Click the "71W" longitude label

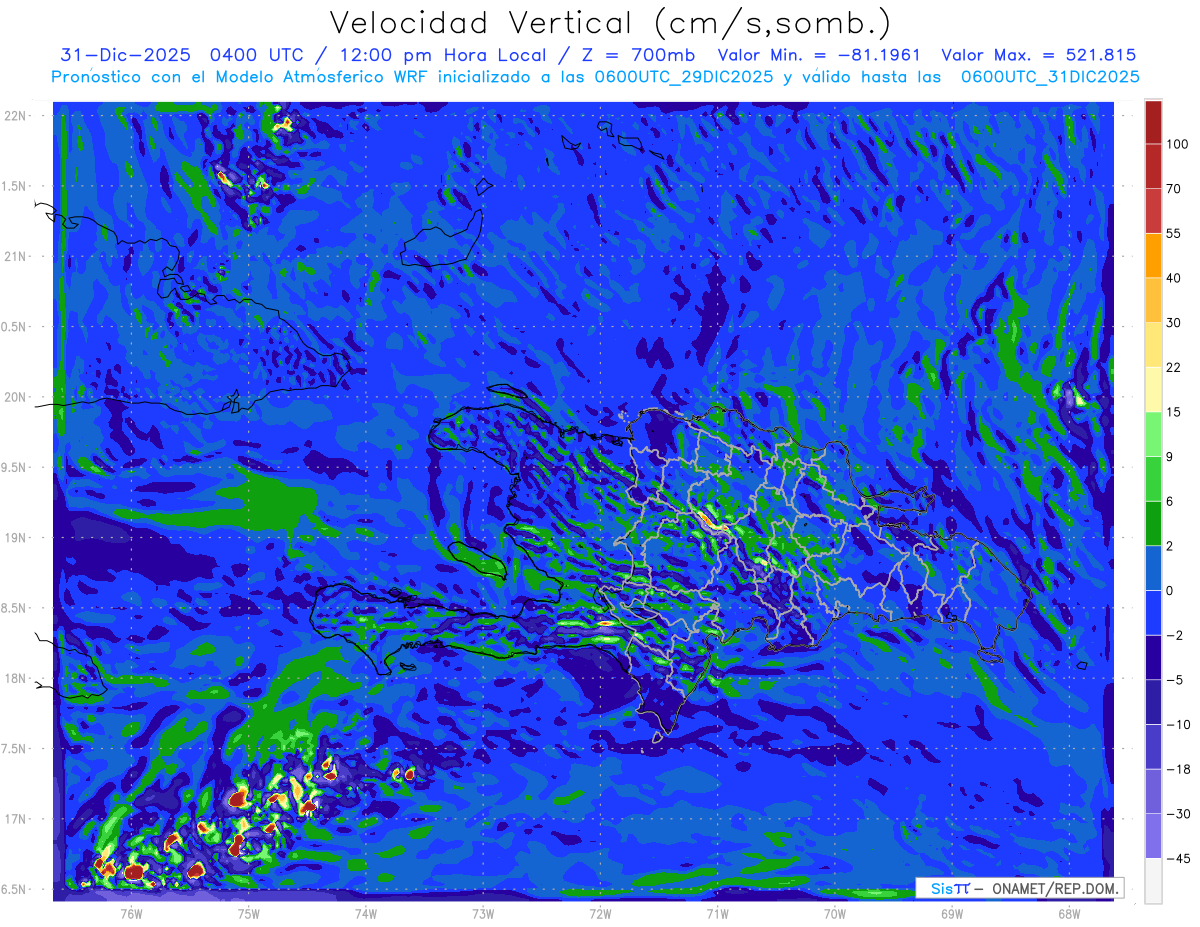click(717, 913)
